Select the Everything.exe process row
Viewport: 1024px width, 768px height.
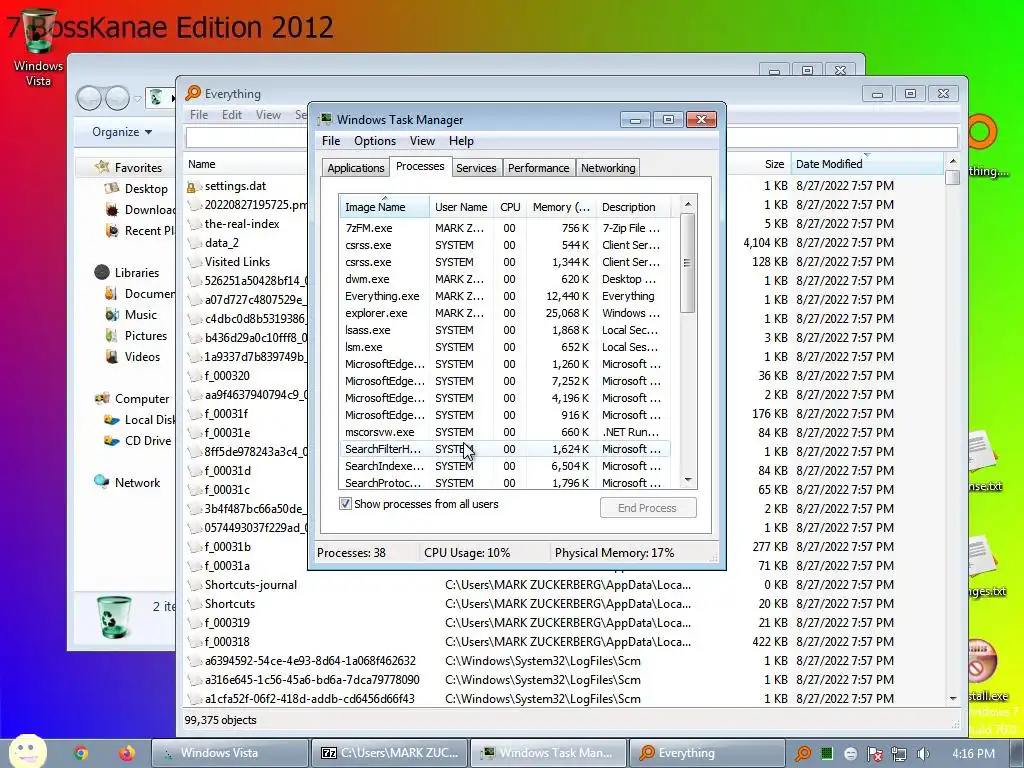click(x=503, y=296)
